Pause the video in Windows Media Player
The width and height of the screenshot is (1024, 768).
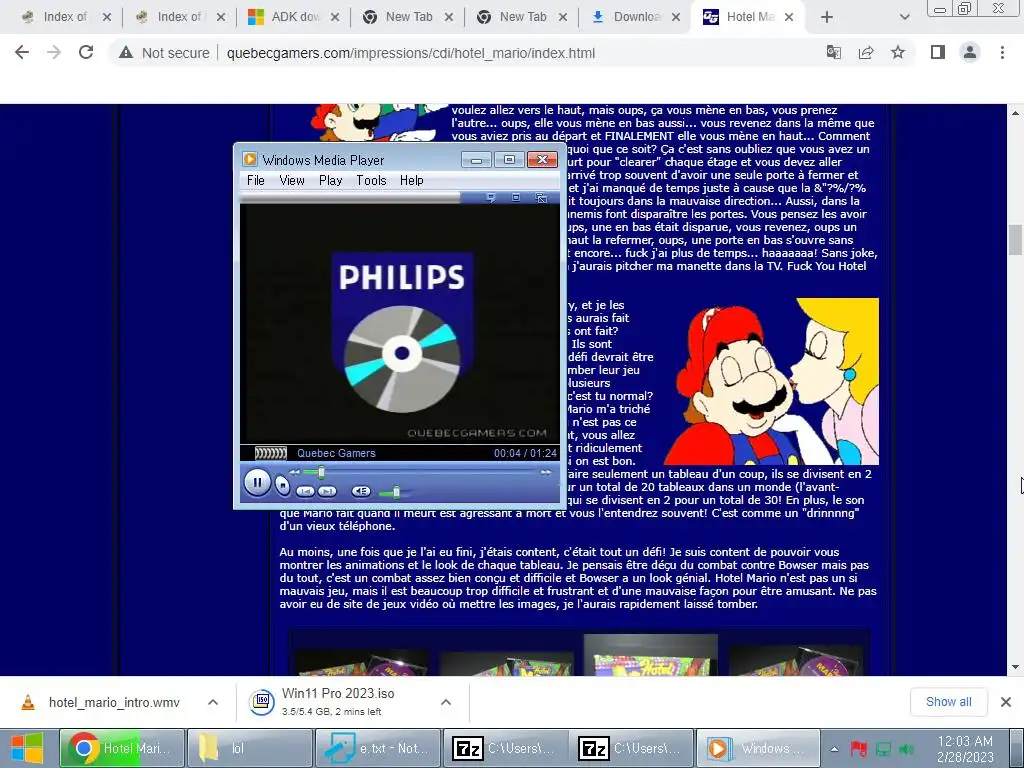coord(257,483)
